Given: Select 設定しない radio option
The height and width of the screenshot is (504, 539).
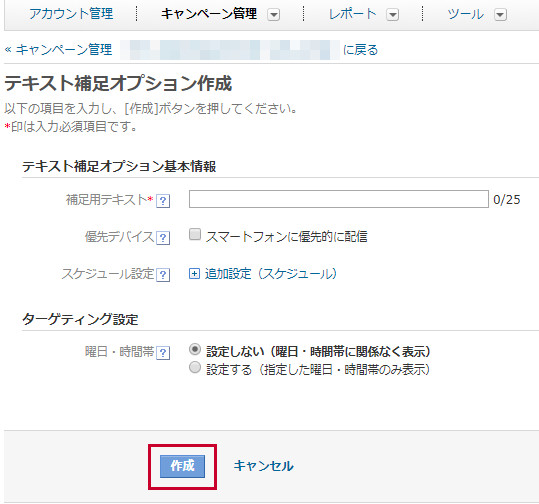Looking at the screenshot, I should pos(195,350).
